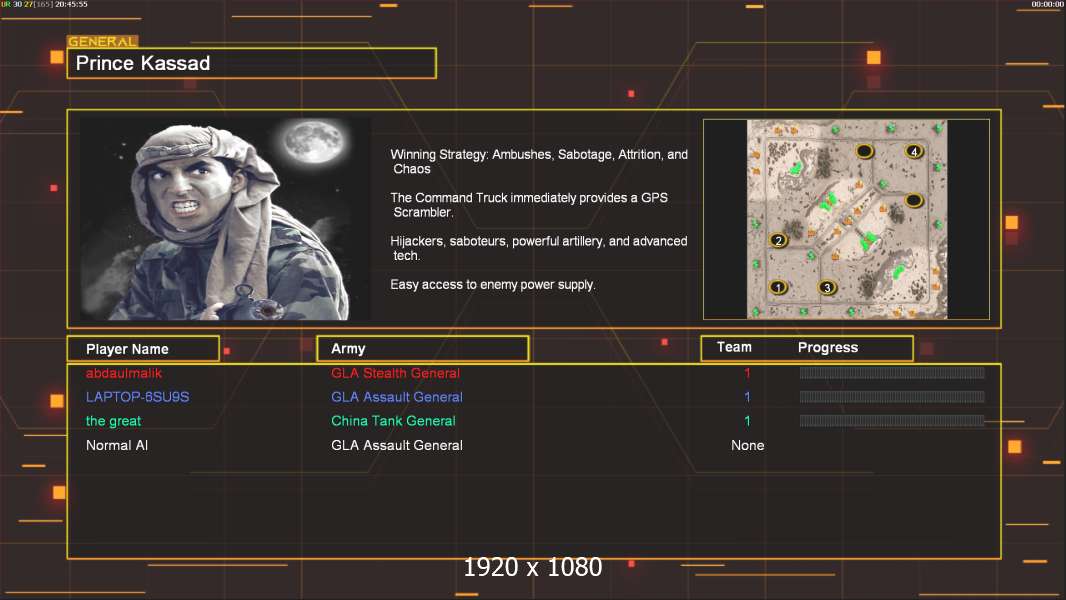This screenshot has width=1066, height=600.
Task: Click start position marker 1 on minimap
Action: point(779,288)
